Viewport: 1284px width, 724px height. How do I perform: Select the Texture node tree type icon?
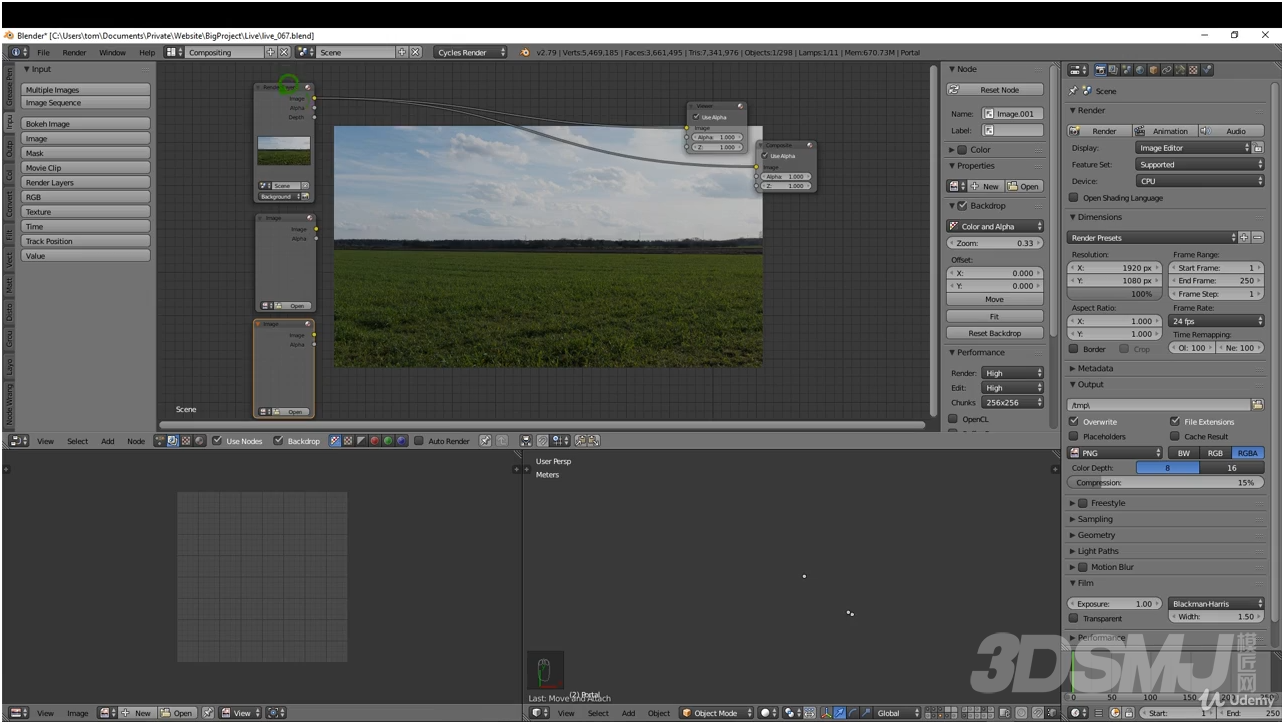coord(186,441)
